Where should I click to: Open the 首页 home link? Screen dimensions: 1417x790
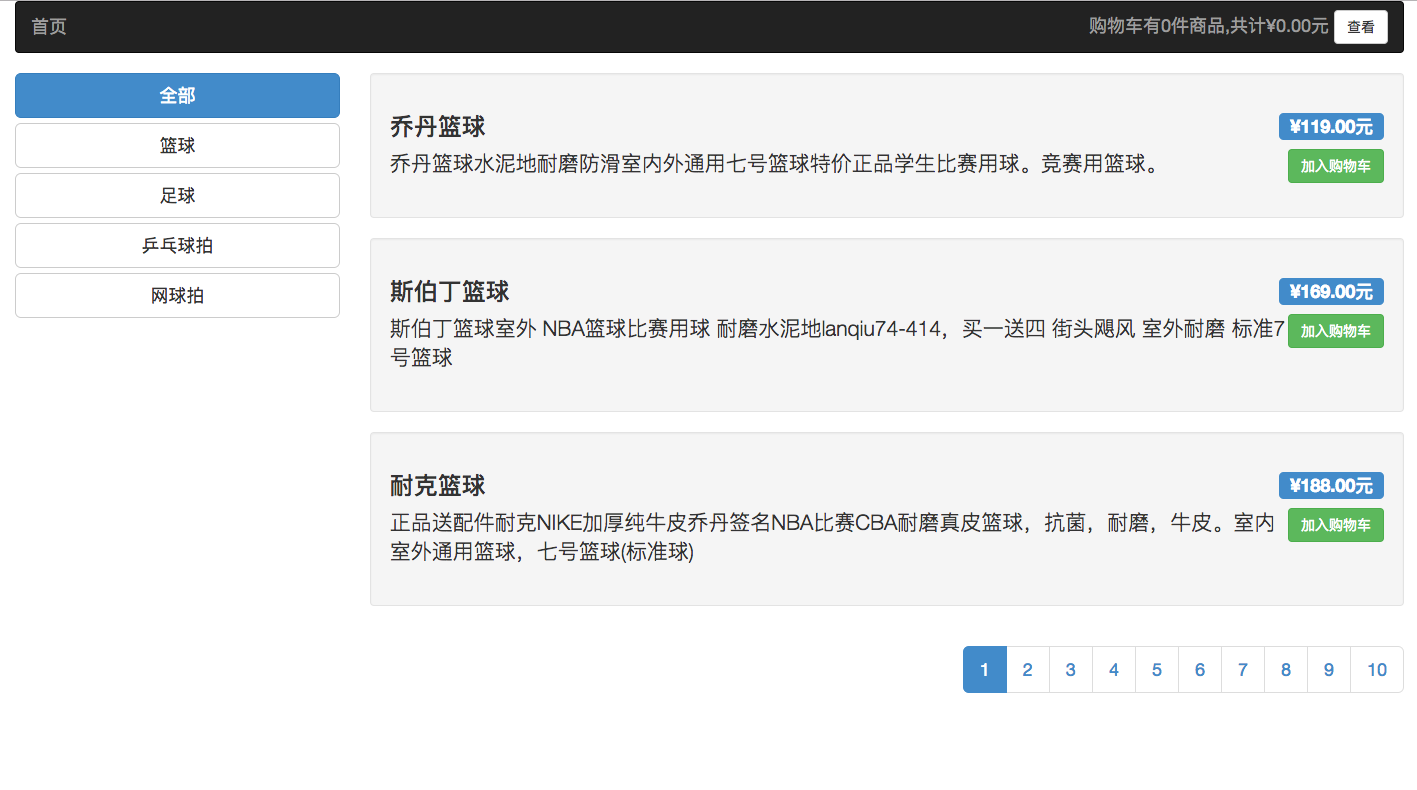point(49,27)
